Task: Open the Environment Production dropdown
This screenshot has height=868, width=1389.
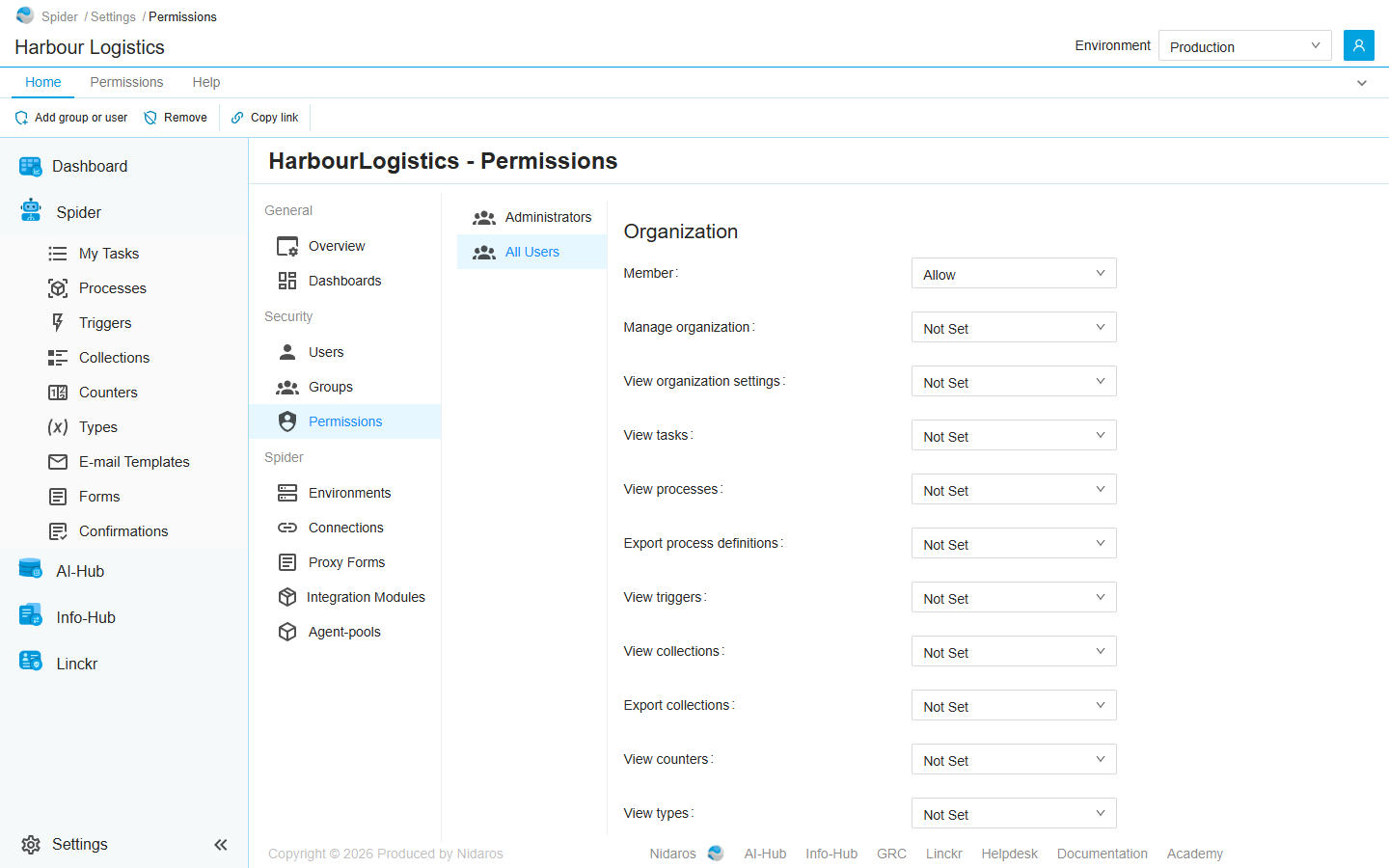Action: [1244, 45]
